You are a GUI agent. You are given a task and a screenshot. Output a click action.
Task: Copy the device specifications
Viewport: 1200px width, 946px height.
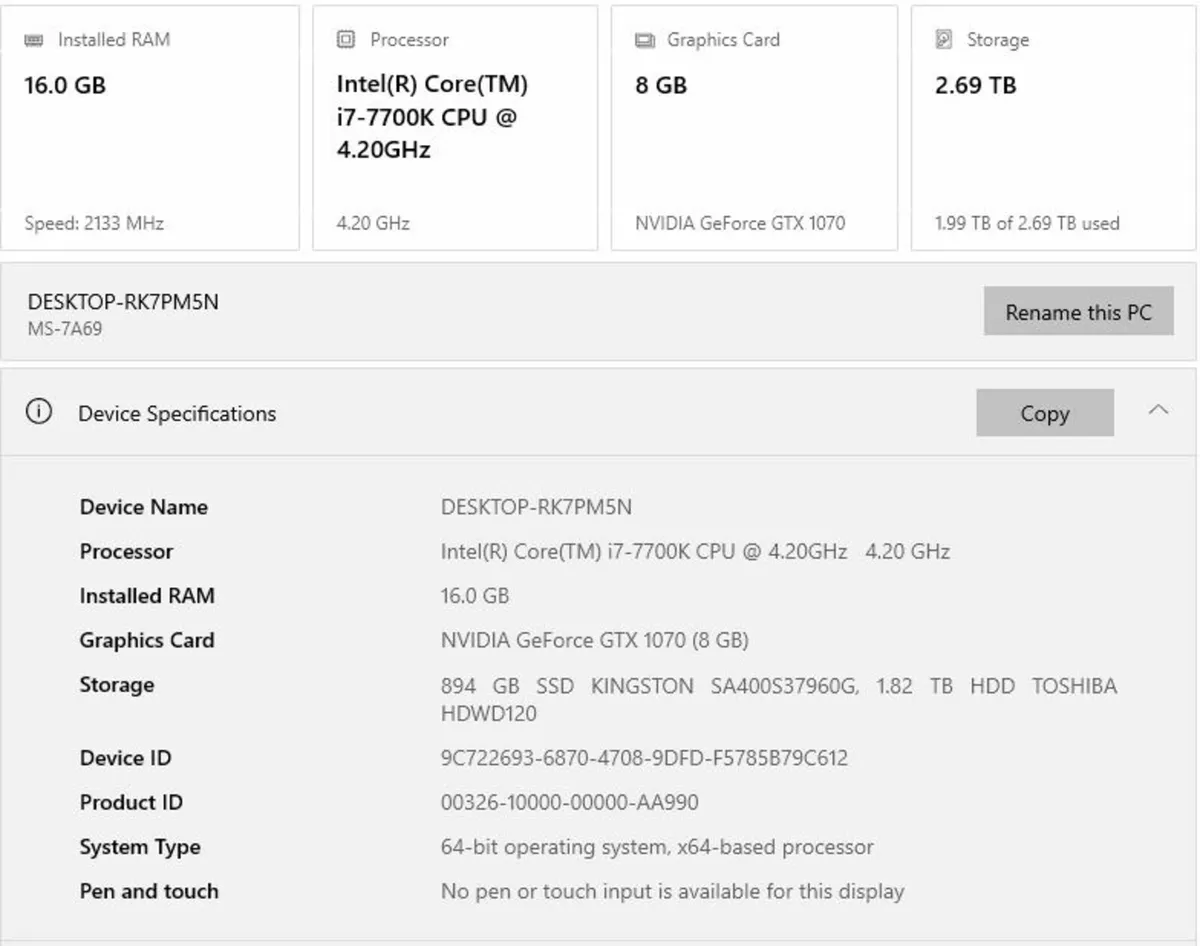(x=1045, y=413)
